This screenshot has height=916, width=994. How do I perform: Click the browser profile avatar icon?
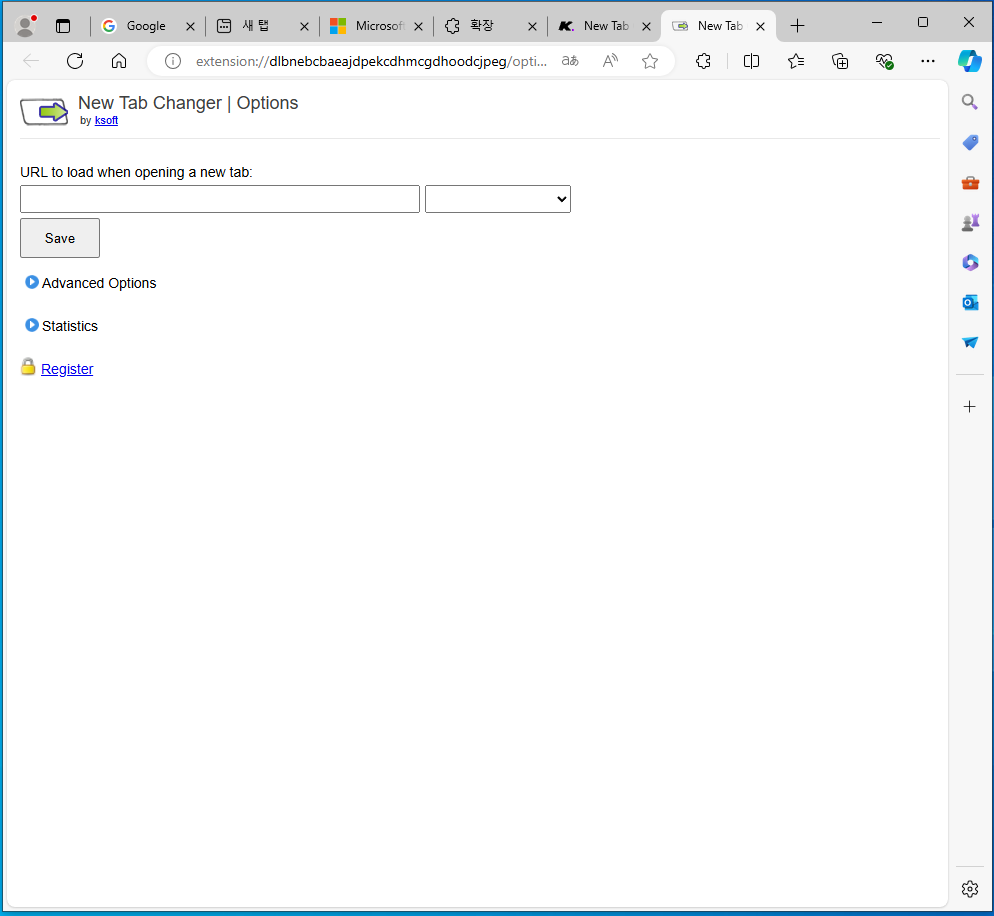click(x=25, y=26)
